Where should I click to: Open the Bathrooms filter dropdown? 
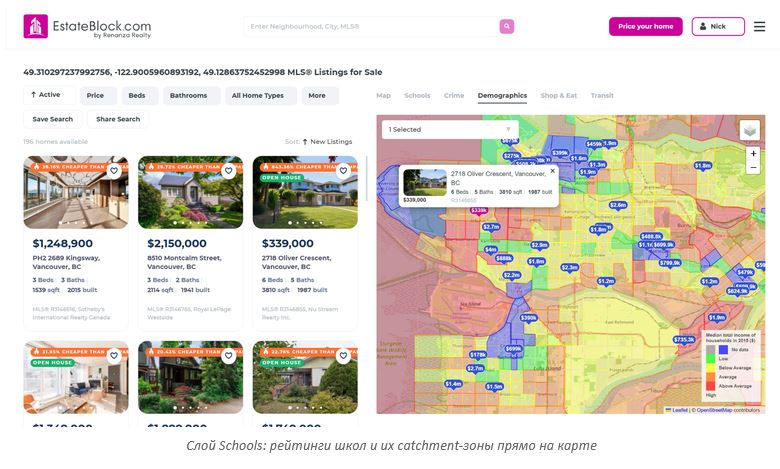[x=192, y=95]
